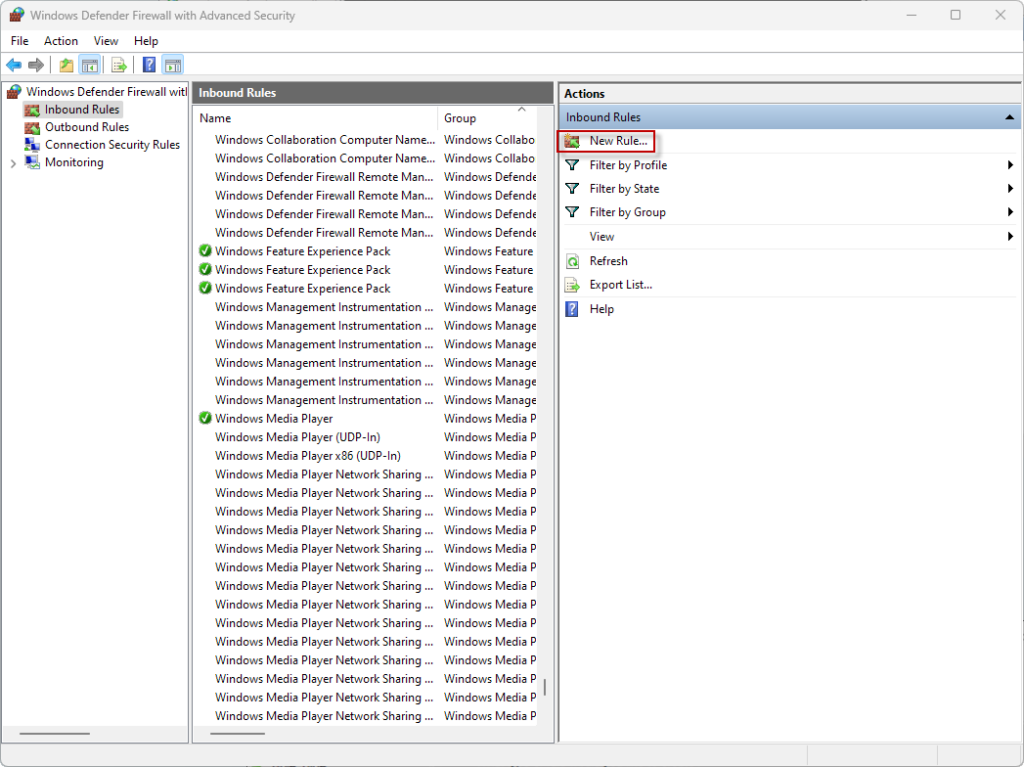The width and height of the screenshot is (1024, 767).
Task: Click the firewall app icon in the title bar
Action: (16, 15)
